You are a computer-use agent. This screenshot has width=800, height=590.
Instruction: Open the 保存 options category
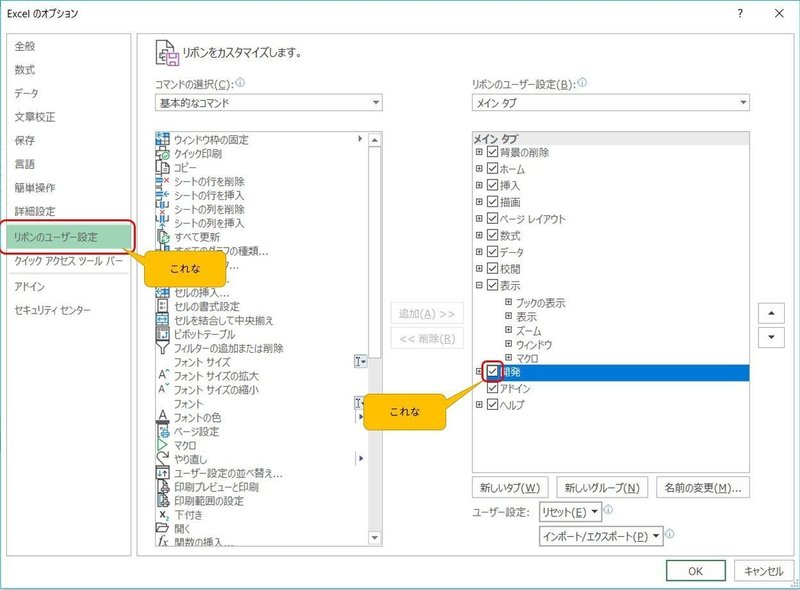point(68,140)
